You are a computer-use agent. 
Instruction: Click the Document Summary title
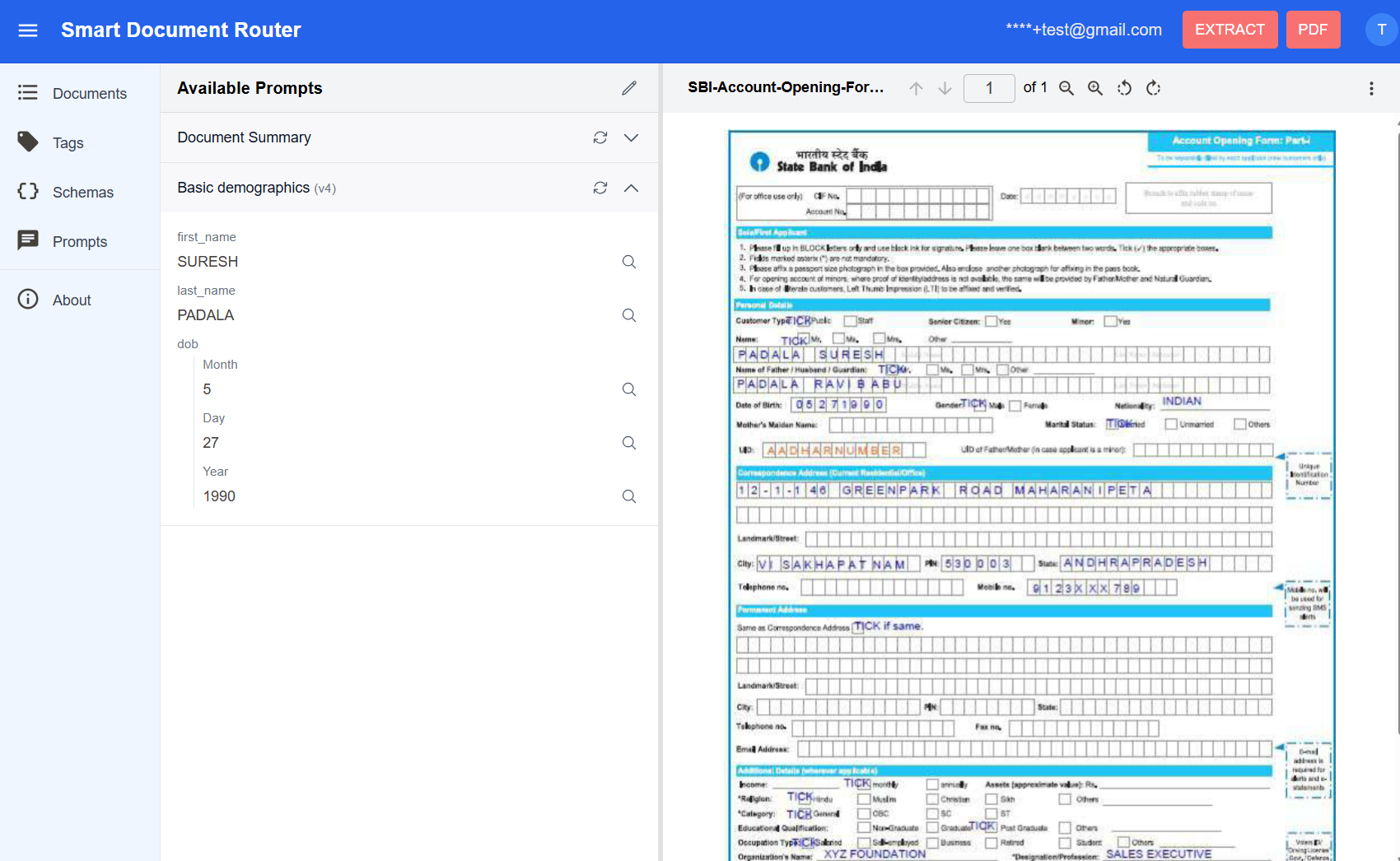(244, 137)
